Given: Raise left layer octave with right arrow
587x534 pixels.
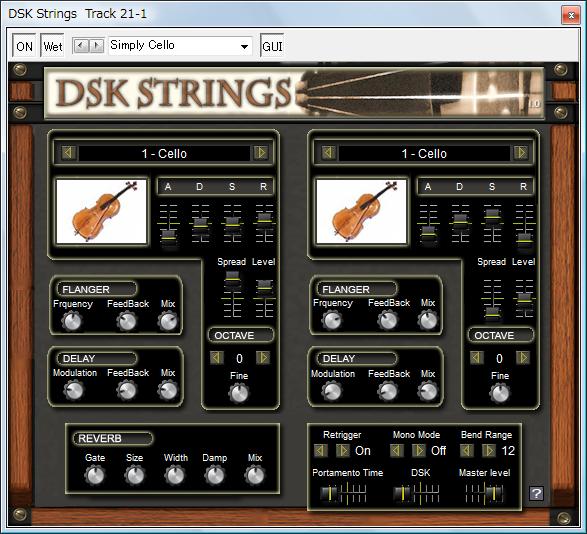Looking at the screenshot, I should tap(263, 358).
